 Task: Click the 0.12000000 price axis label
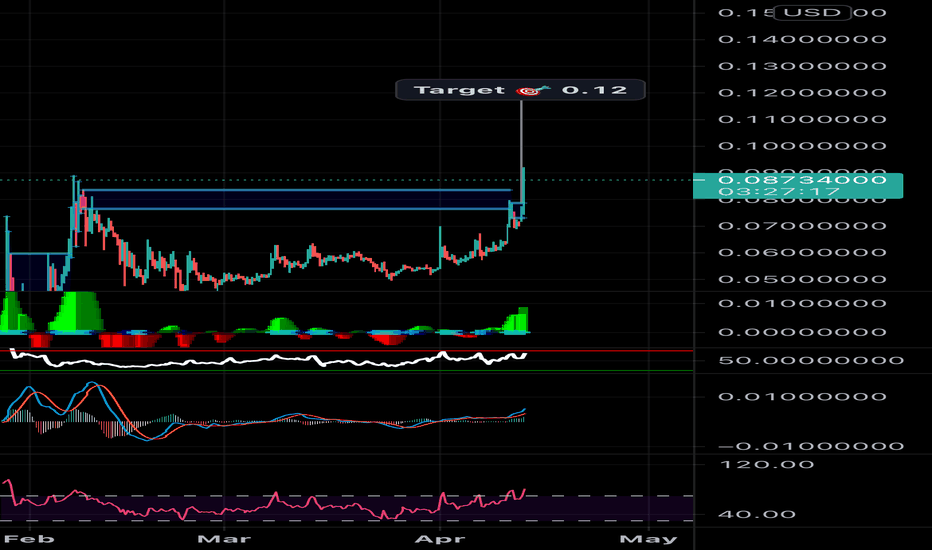coord(802,93)
